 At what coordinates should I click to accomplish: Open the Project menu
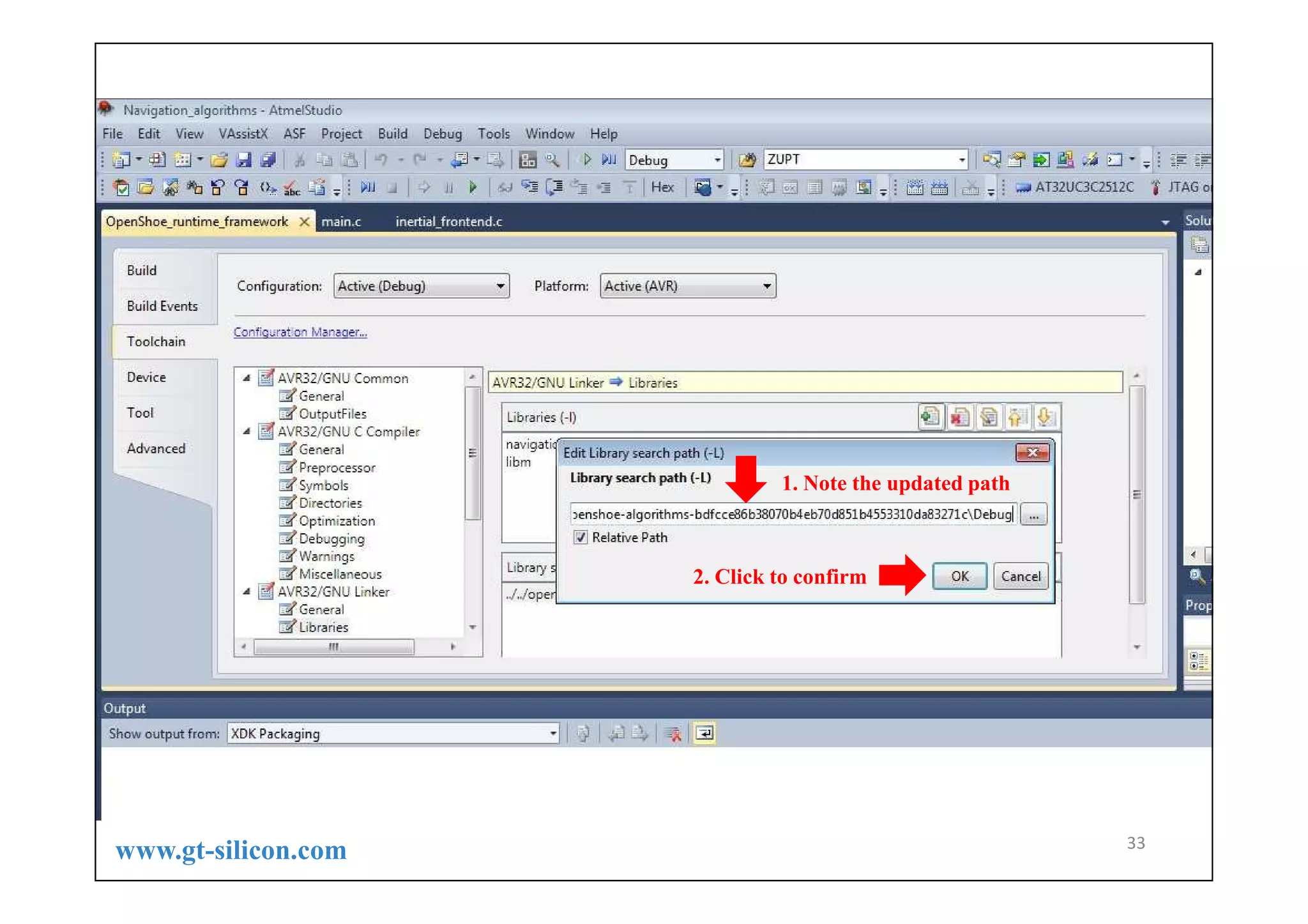coord(341,133)
